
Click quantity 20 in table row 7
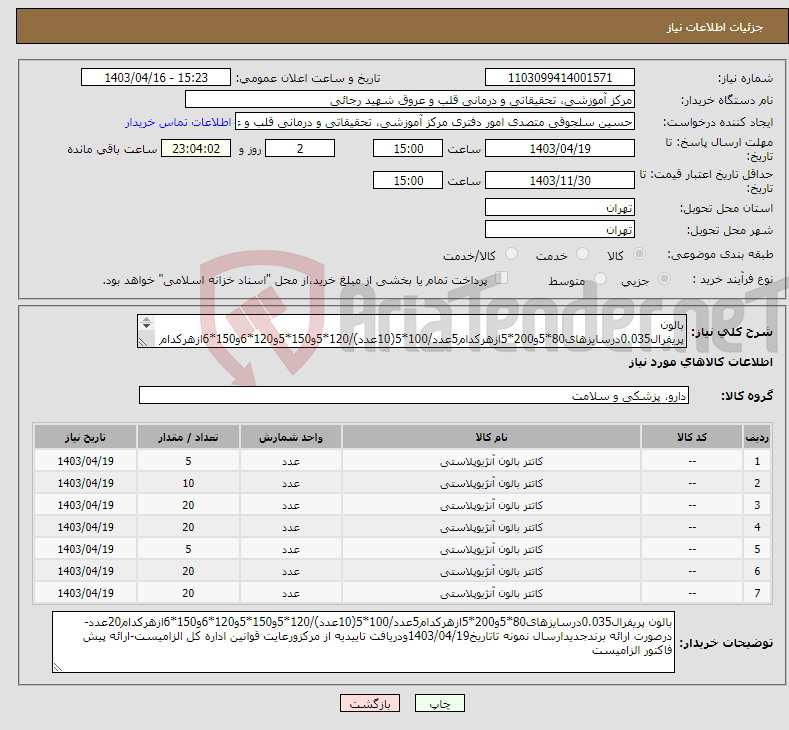[x=188, y=594]
